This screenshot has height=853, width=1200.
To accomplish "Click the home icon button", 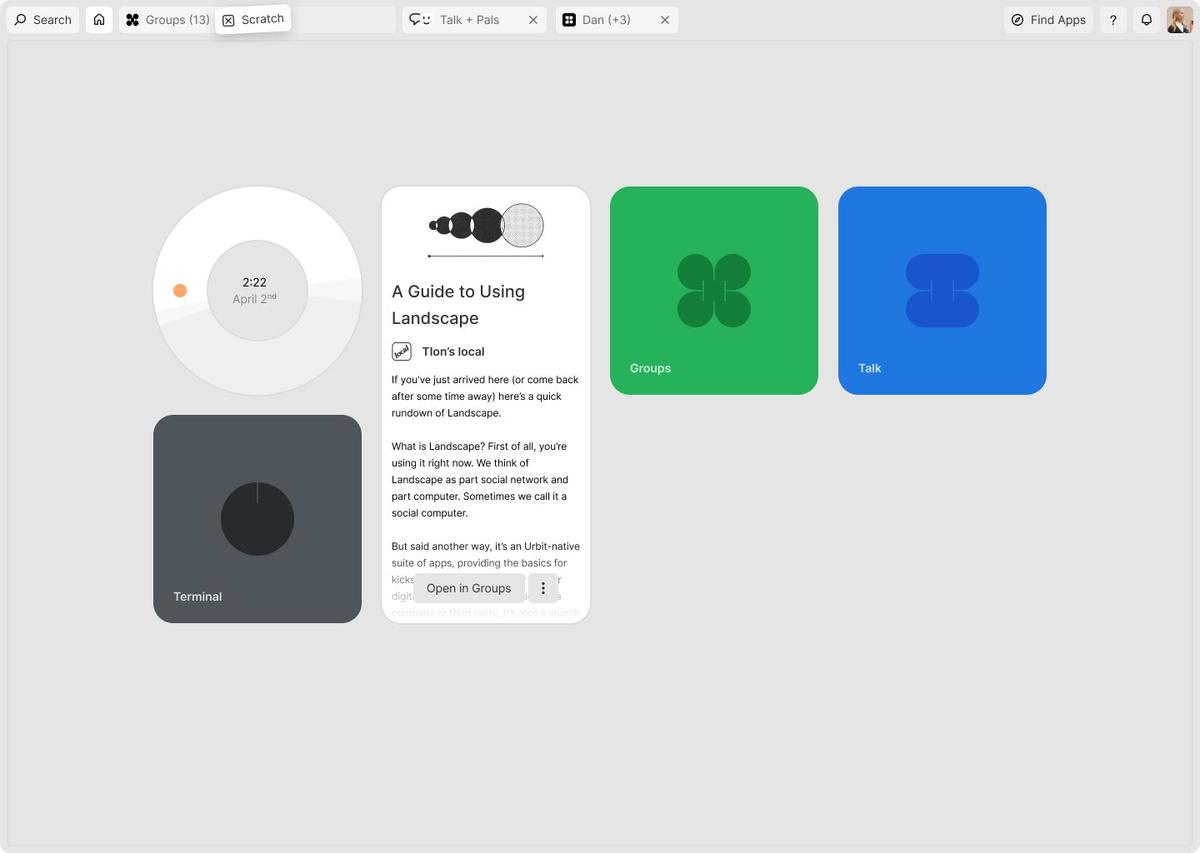I will coord(99,20).
